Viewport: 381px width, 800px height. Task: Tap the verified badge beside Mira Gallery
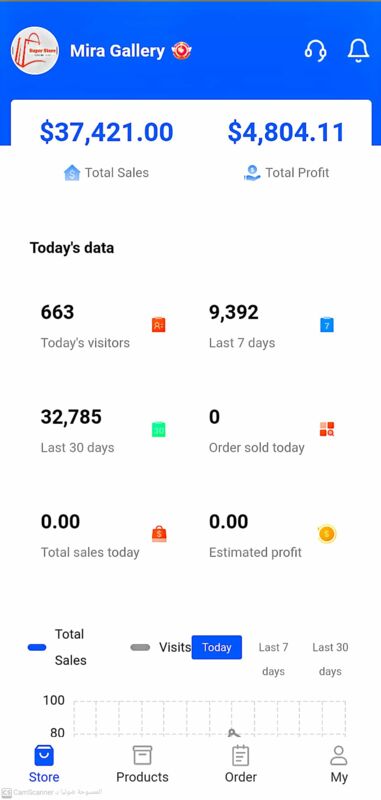coord(181,51)
